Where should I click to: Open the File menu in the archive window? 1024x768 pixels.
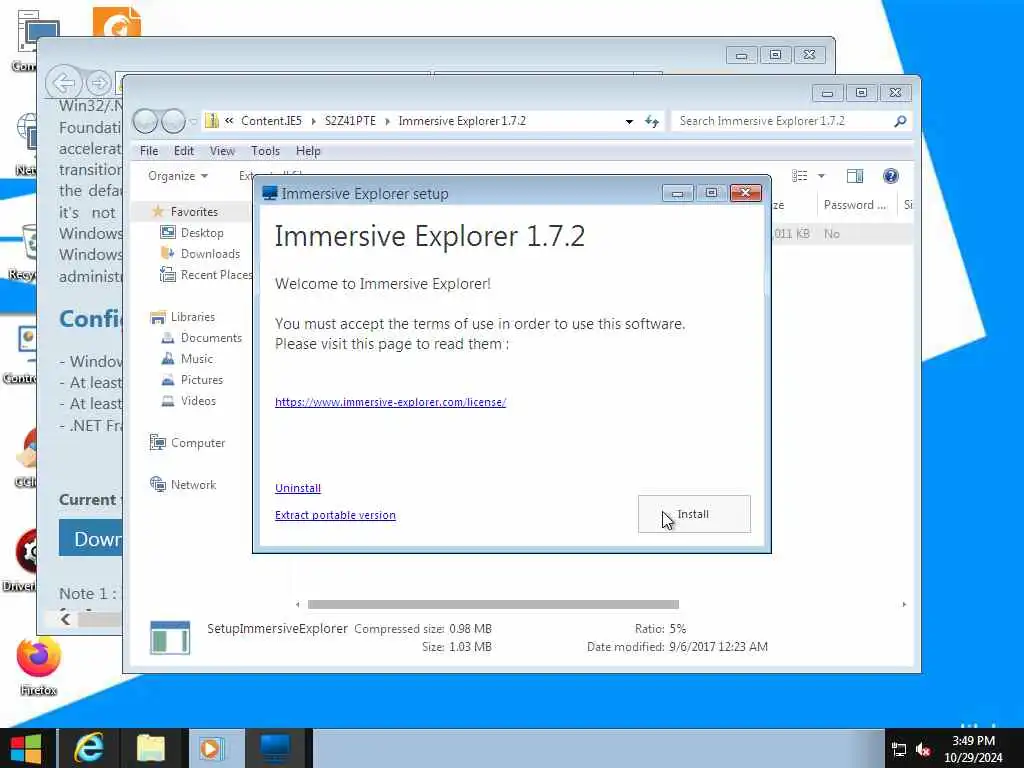point(149,151)
